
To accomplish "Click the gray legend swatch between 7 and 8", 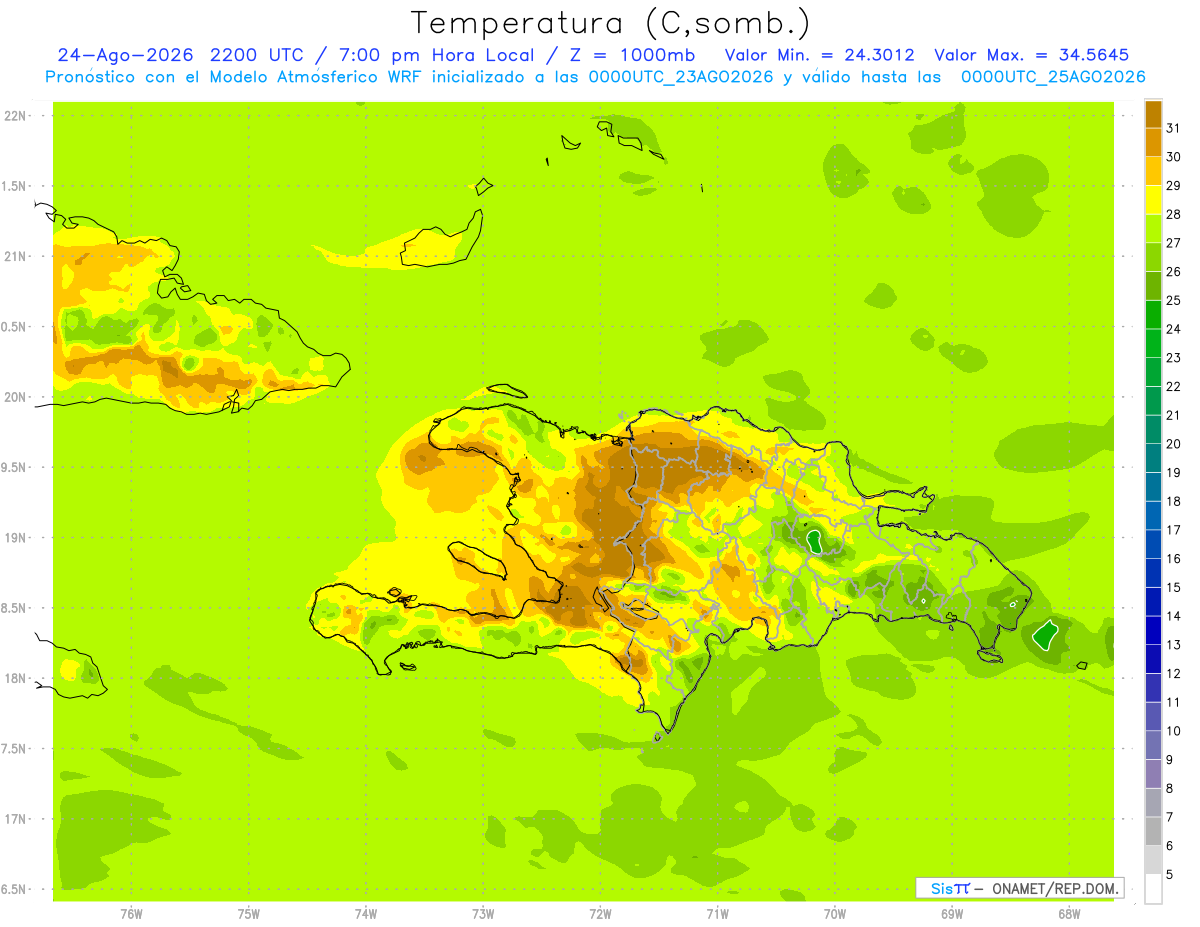I will coord(1153,802).
